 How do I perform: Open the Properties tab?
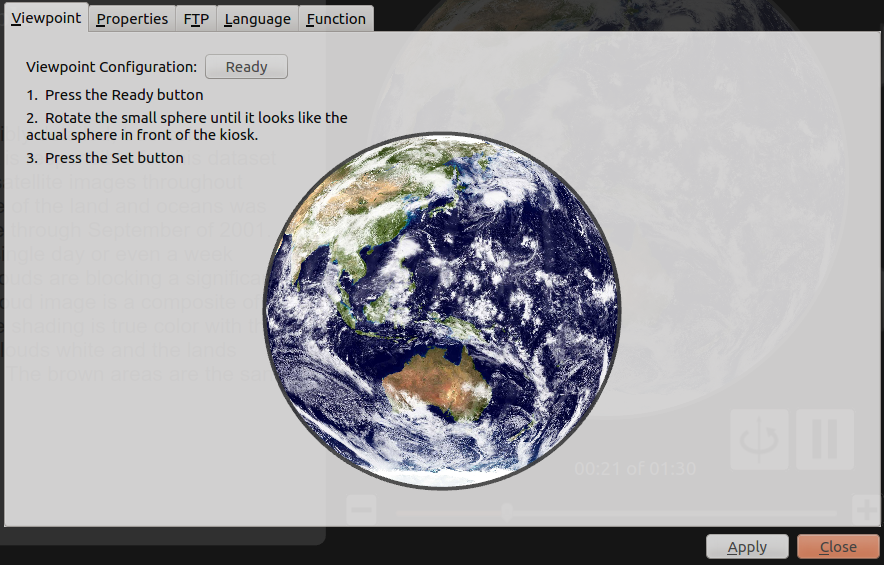click(x=132, y=19)
